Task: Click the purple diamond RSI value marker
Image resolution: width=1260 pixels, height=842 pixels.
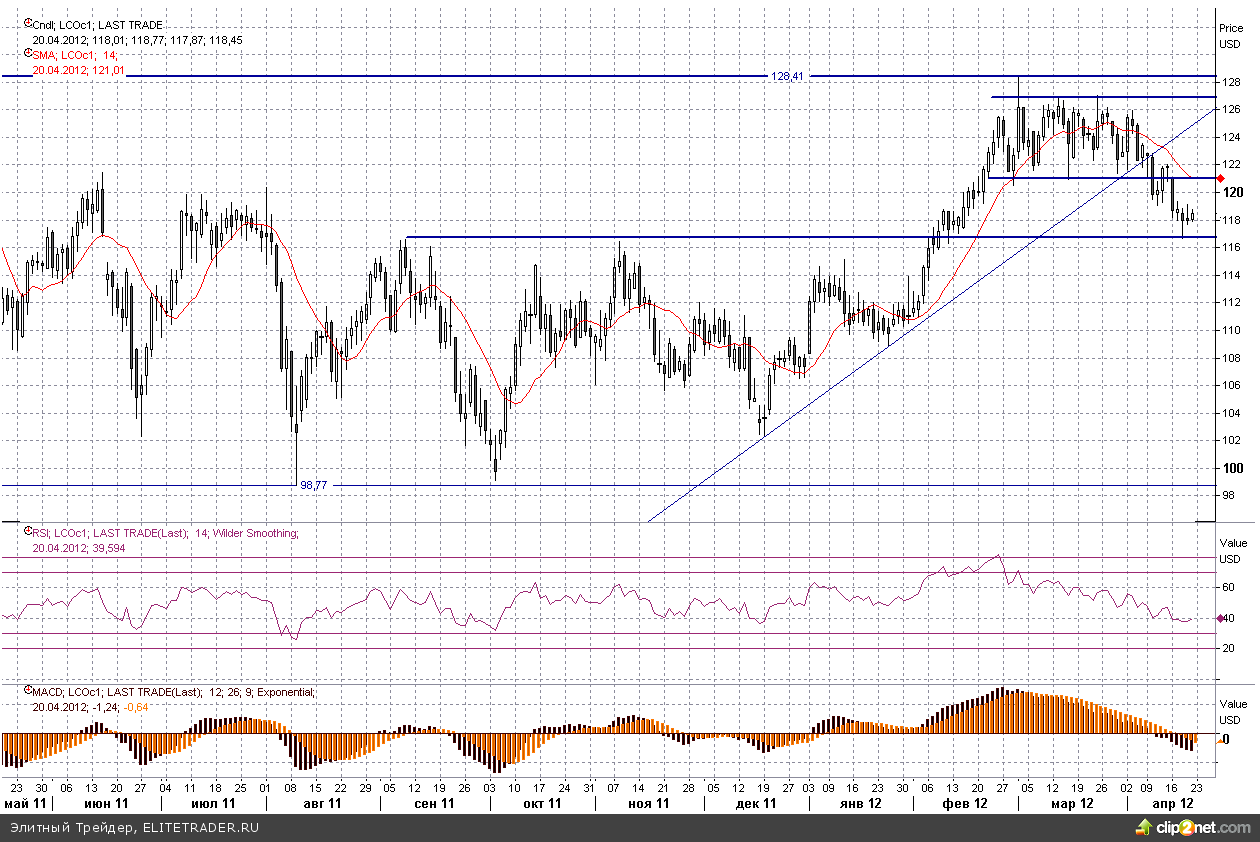Action: point(1221,618)
